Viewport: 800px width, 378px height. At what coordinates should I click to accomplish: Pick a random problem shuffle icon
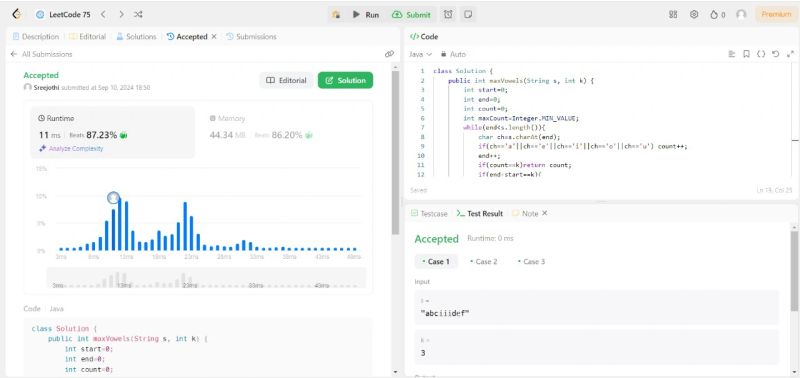(138, 15)
